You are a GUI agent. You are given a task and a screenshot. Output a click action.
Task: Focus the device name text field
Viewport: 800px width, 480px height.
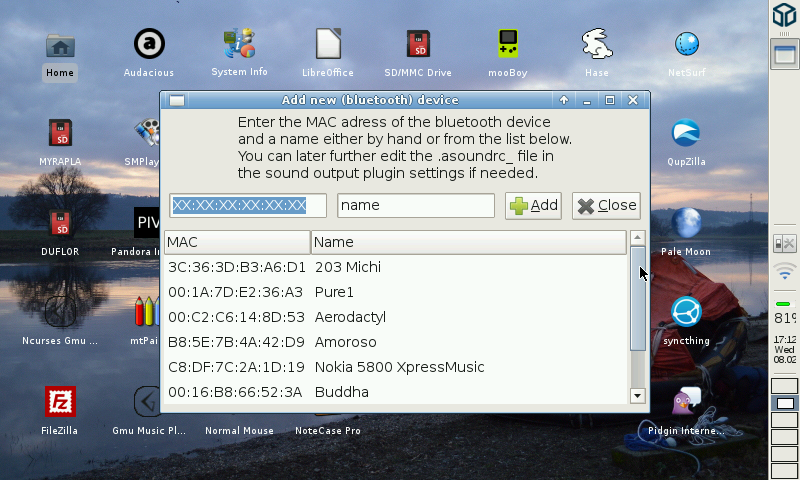point(415,205)
